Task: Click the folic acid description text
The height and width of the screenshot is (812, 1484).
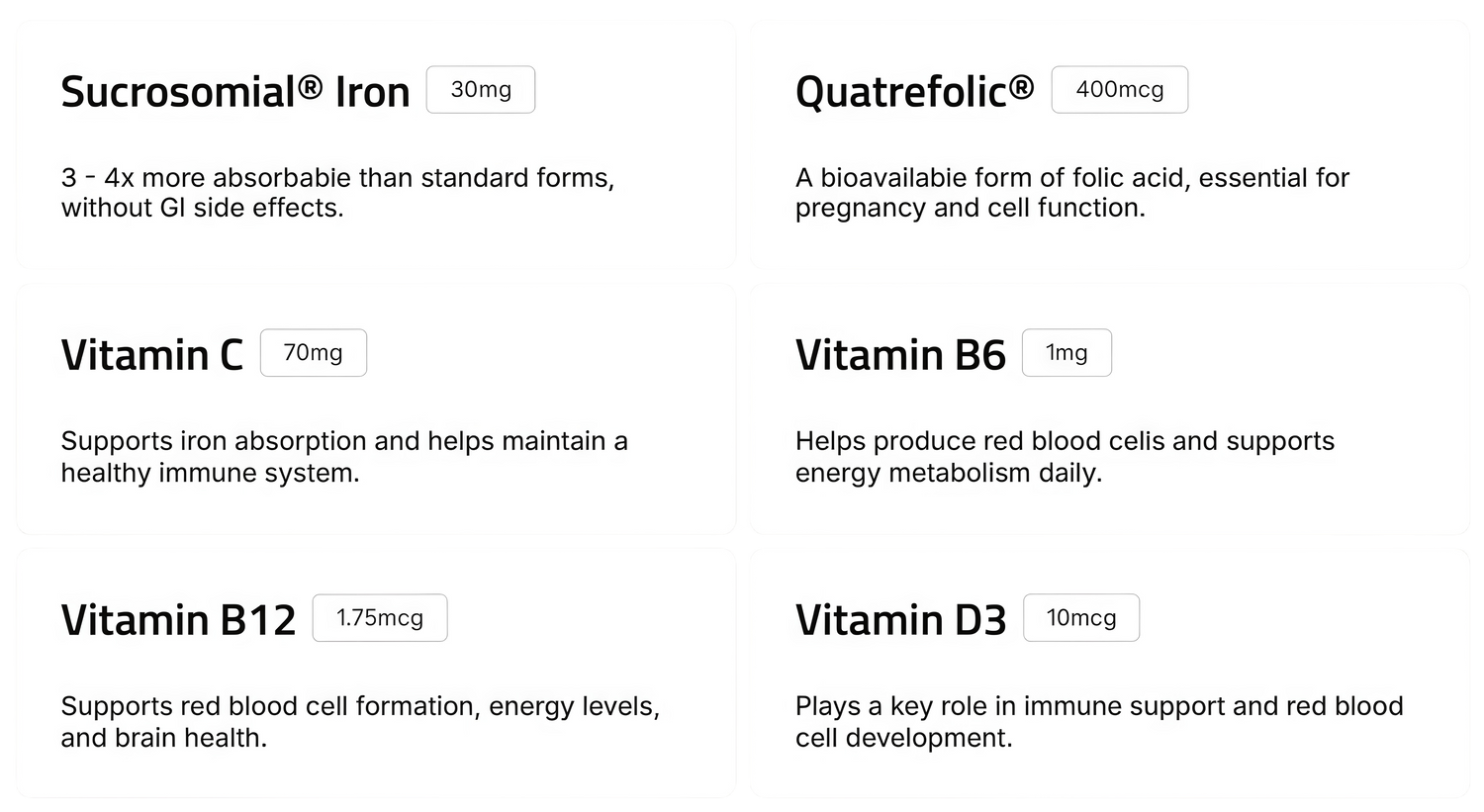Action: [1071, 193]
